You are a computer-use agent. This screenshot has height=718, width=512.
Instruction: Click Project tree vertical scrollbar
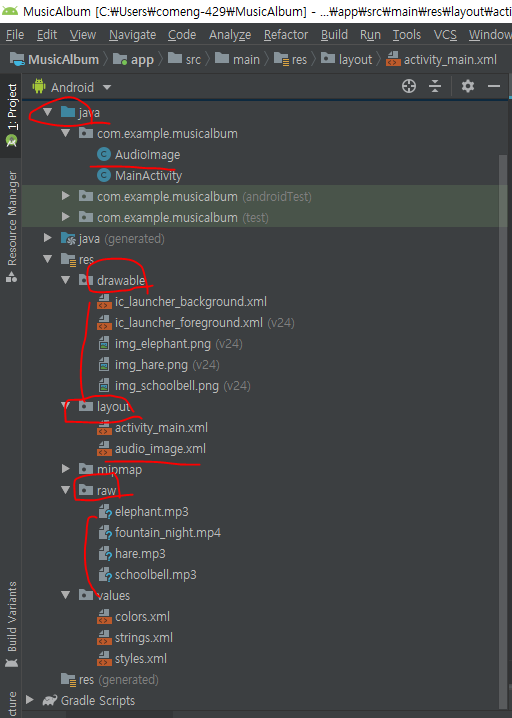click(x=503, y=430)
